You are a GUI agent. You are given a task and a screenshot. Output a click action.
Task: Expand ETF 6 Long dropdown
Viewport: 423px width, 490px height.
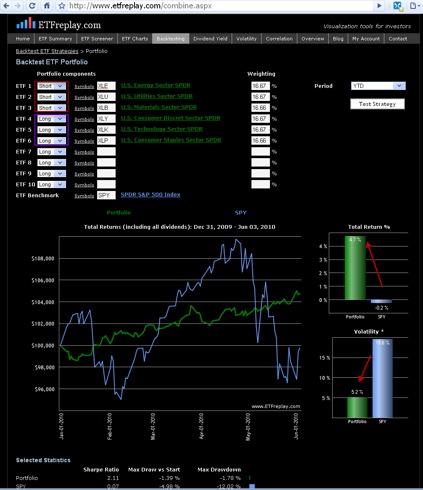point(51,141)
